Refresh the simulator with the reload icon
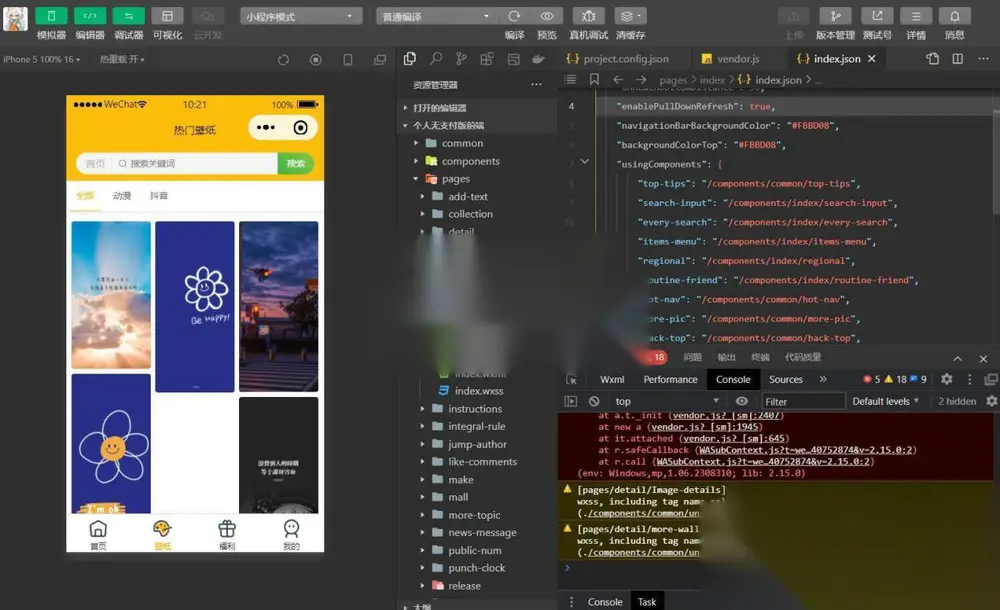 284,59
